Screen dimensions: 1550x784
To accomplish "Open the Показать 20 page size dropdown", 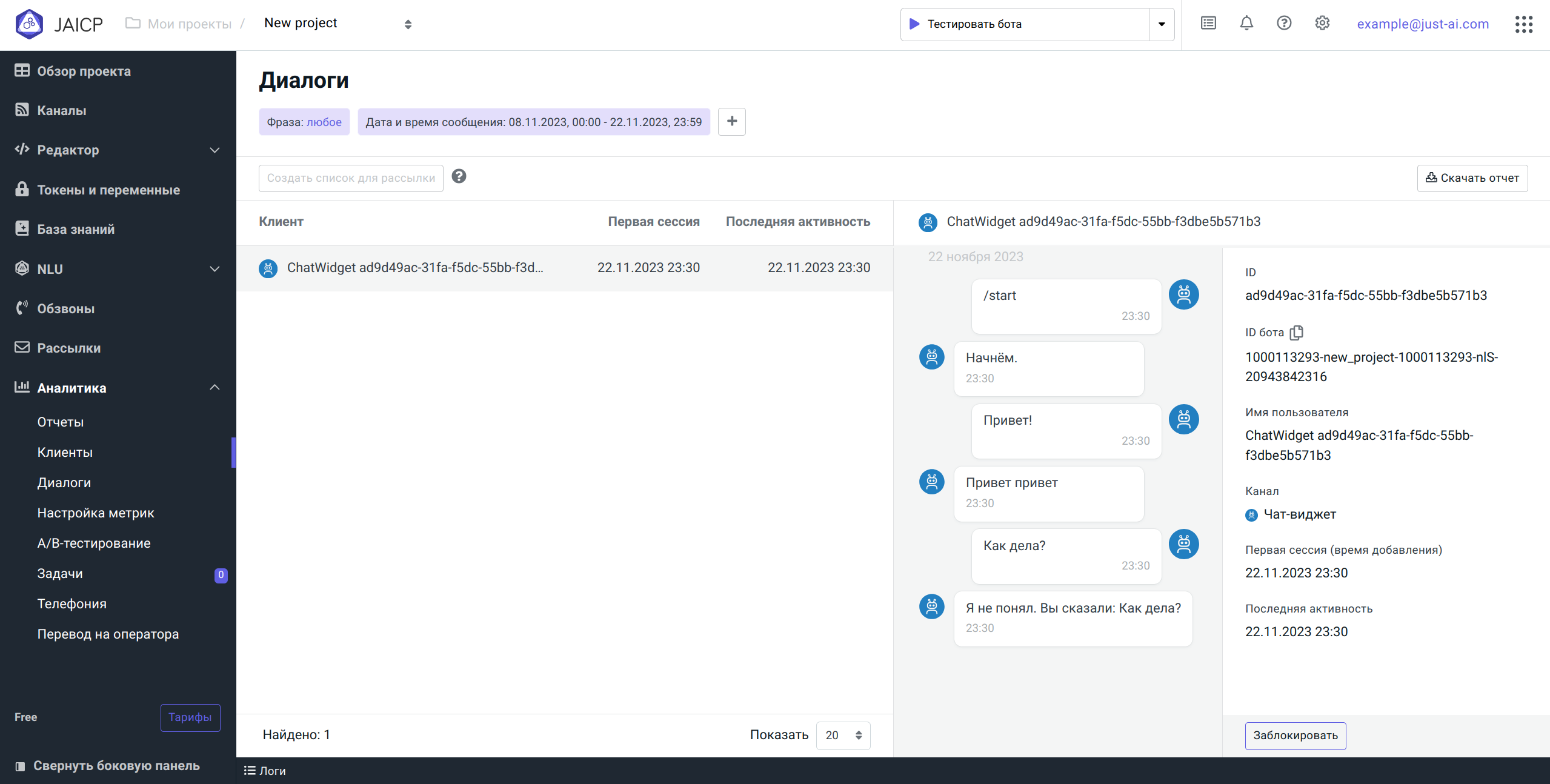I will coord(843,735).
